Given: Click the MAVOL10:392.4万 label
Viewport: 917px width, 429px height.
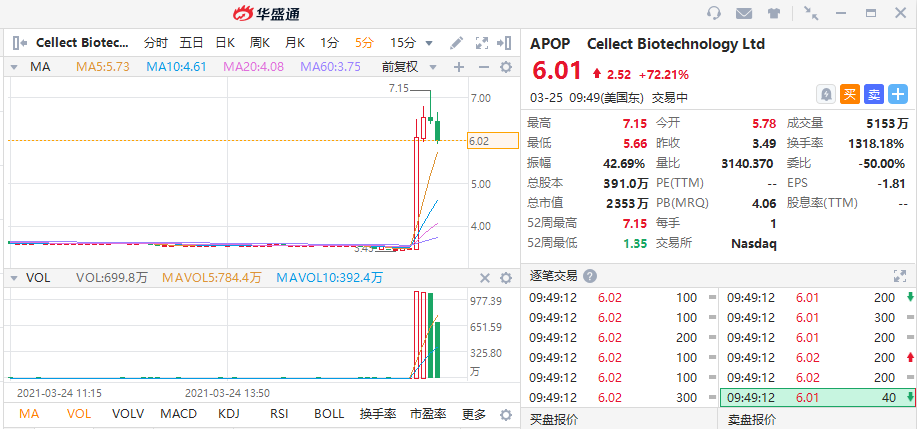Looking at the screenshot, I should 330,278.
